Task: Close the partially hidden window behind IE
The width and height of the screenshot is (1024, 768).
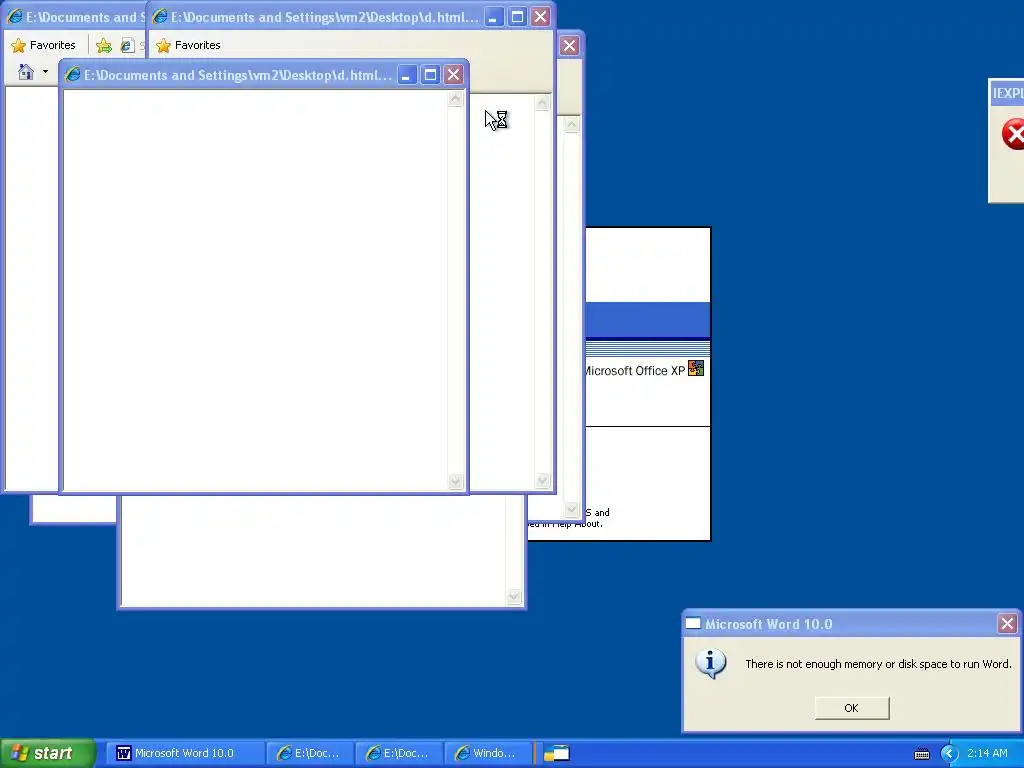Action: [569, 46]
